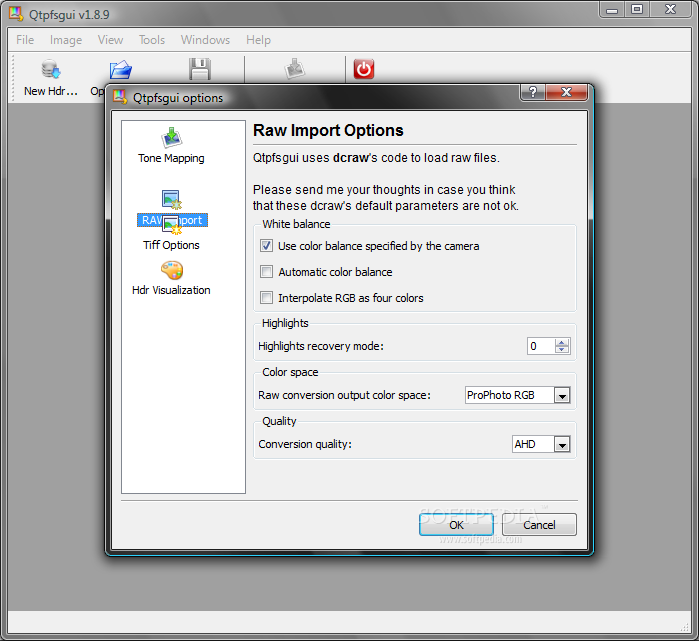This screenshot has height=641, width=699.
Task: Click the Open folder toolbar icon
Action: click(121, 70)
